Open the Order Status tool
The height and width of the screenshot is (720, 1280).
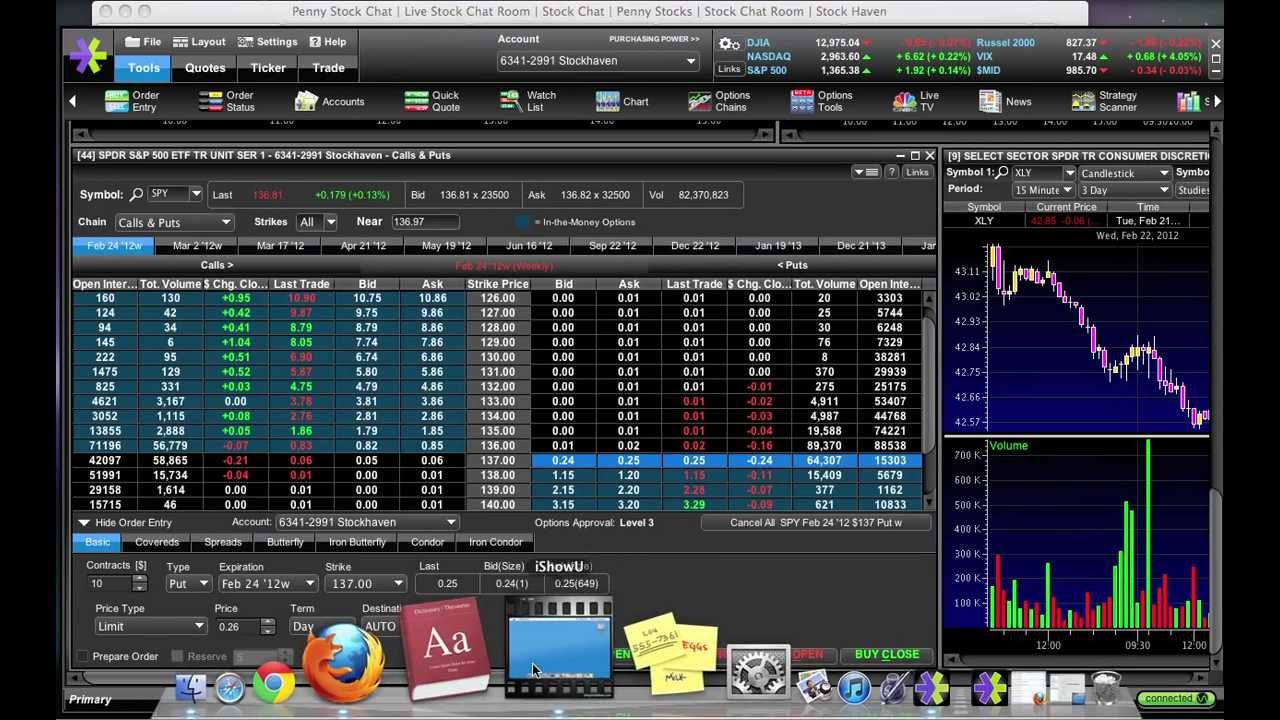226,101
